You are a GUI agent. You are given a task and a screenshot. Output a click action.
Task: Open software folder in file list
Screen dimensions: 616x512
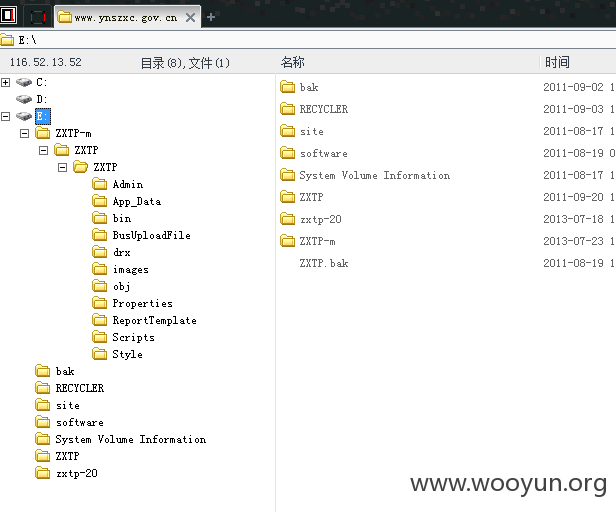coord(324,153)
